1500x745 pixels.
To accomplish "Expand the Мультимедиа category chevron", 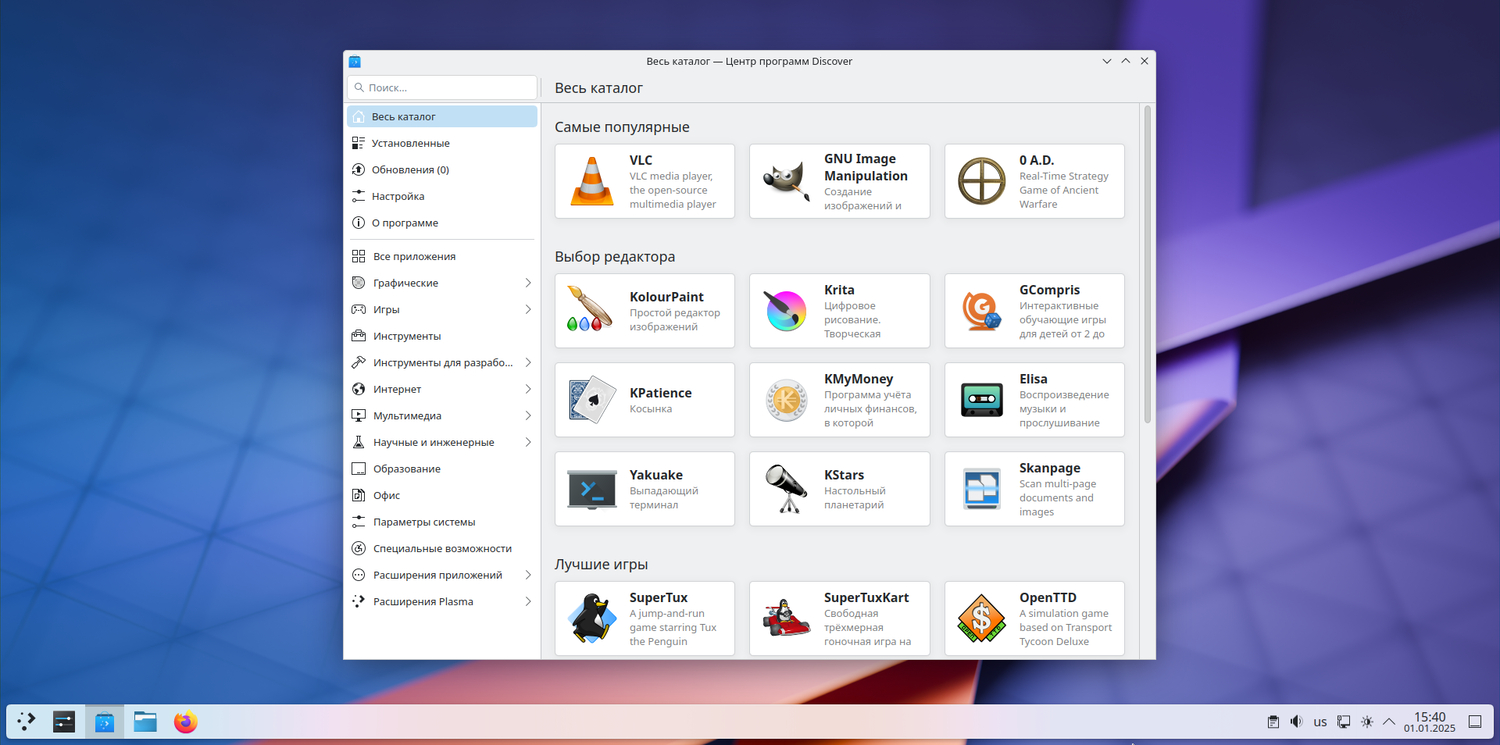I will click(x=528, y=416).
